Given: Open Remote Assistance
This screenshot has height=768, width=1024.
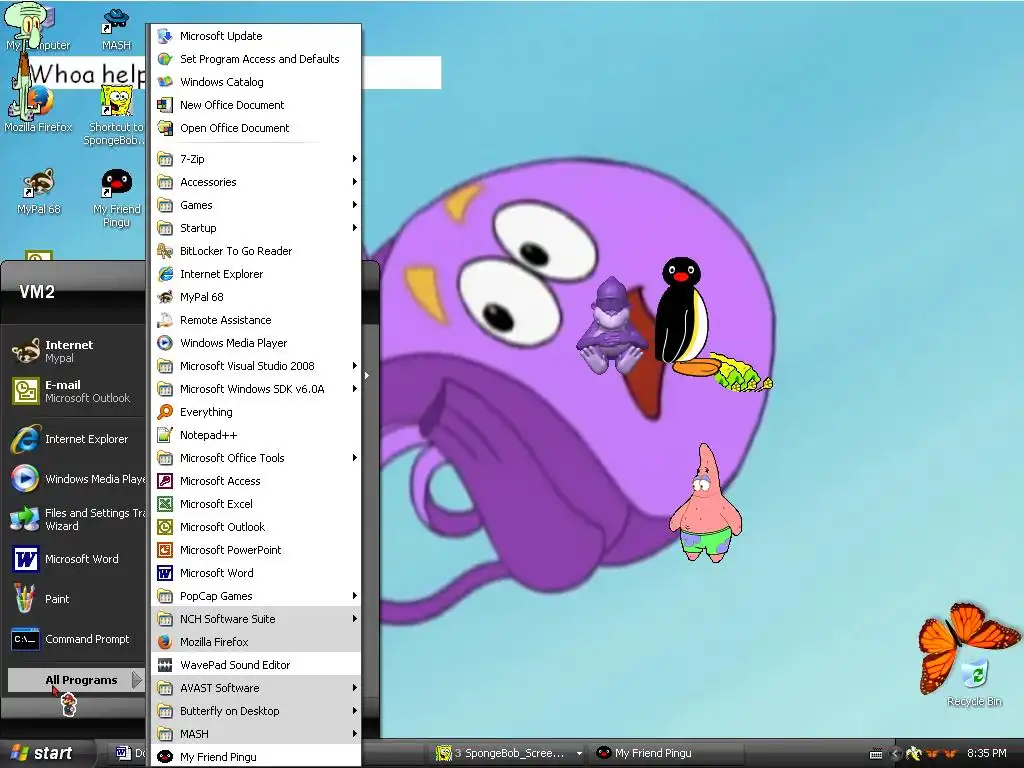Looking at the screenshot, I should click(256, 320).
